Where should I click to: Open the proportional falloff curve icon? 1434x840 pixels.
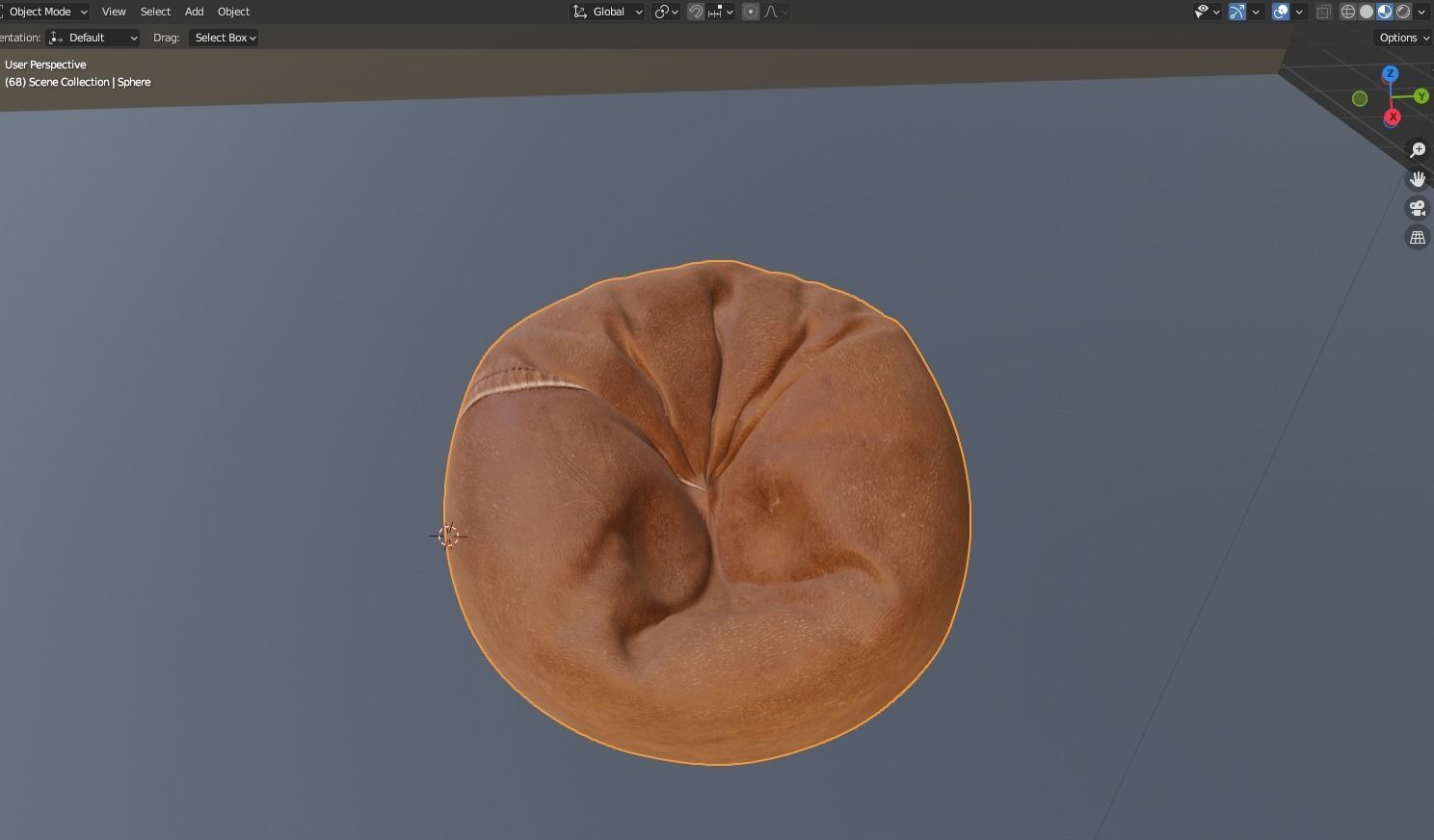tap(771, 12)
